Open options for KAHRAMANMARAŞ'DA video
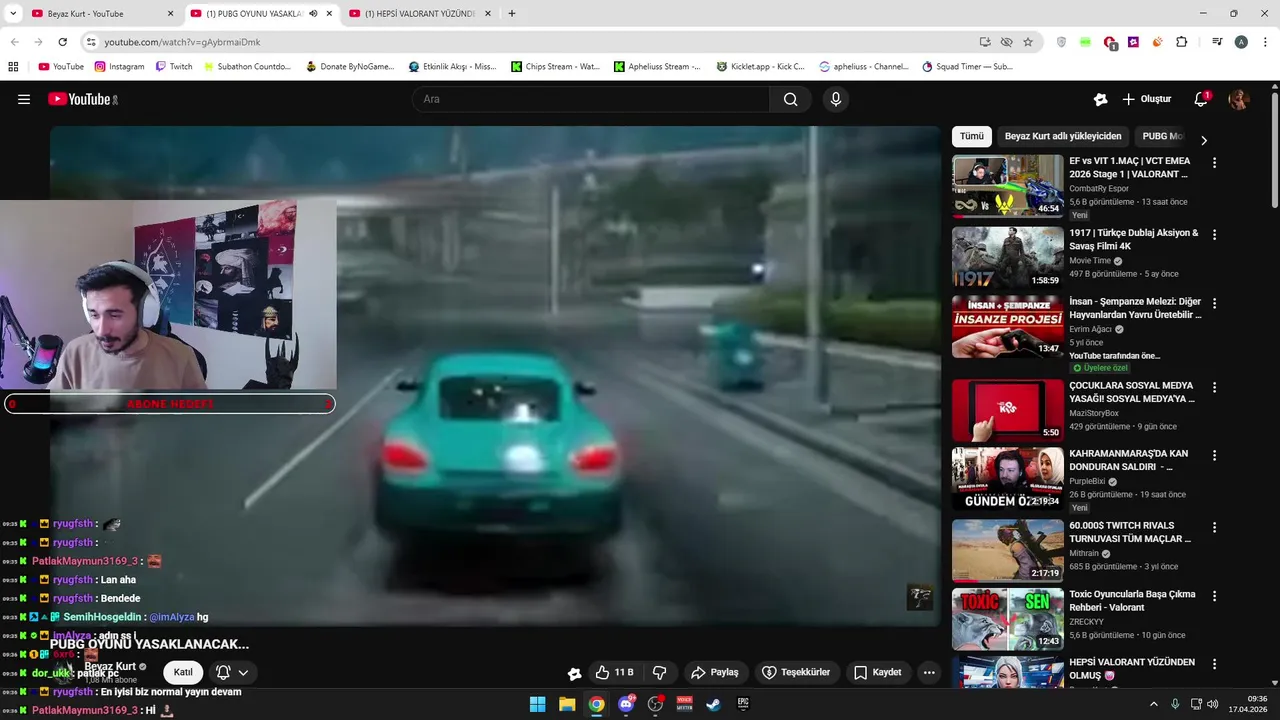This screenshot has width=1280, height=720. pos(1214,455)
